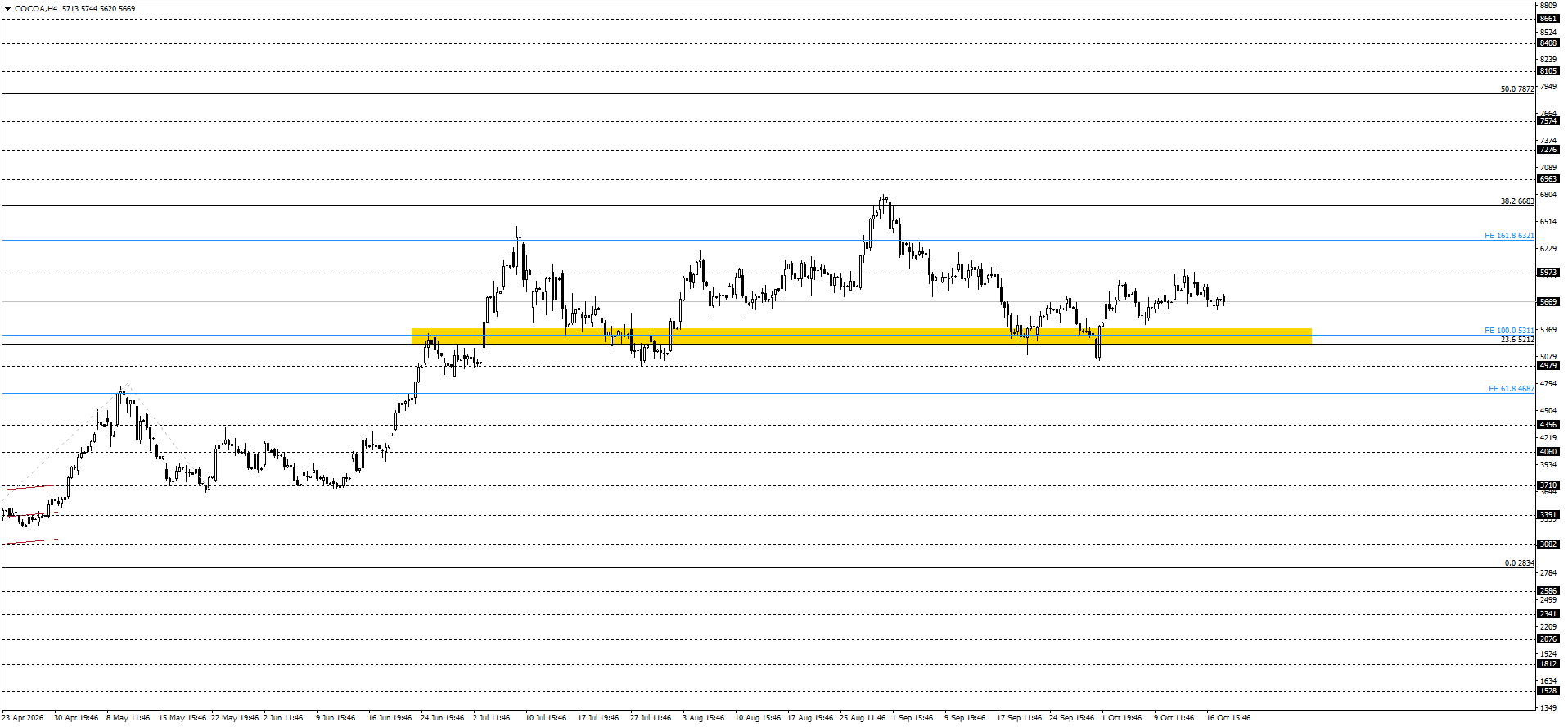This screenshot has height=727, width=1568.
Task: Click the 4356 price level tag
Action: (x=1548, y=425)
